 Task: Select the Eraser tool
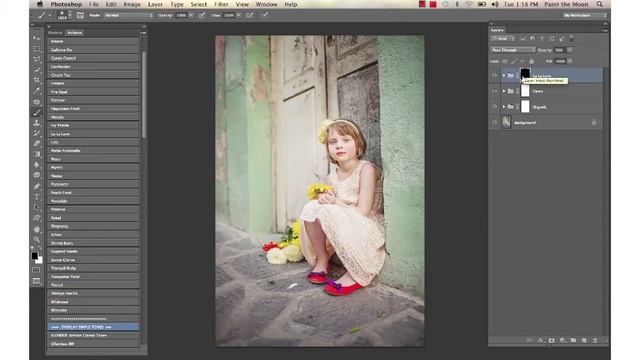37,144
